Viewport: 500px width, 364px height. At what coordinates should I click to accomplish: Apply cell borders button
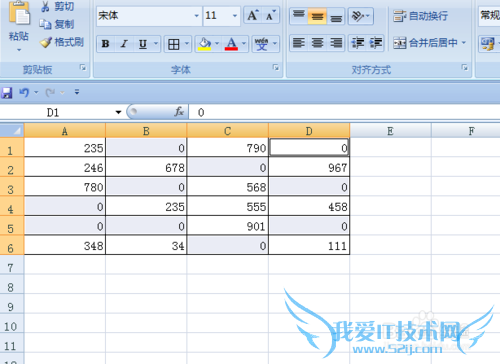coord(174,44)
